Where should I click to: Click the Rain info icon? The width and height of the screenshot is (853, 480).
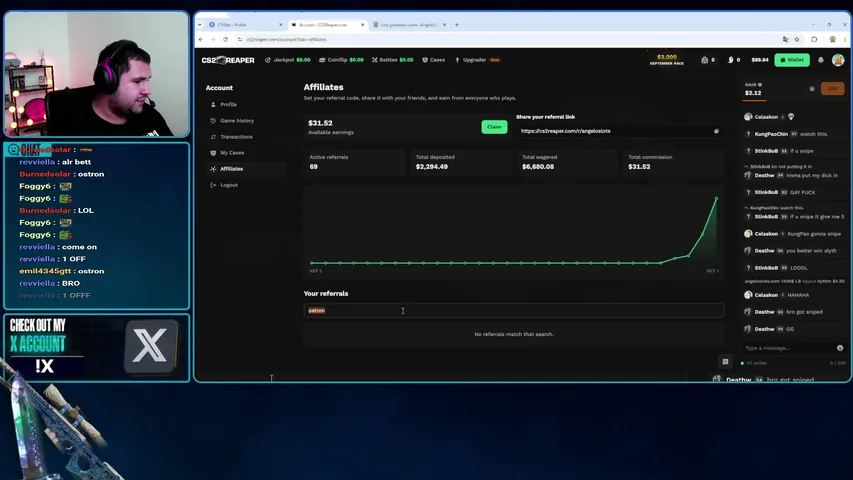click(760, 85)
